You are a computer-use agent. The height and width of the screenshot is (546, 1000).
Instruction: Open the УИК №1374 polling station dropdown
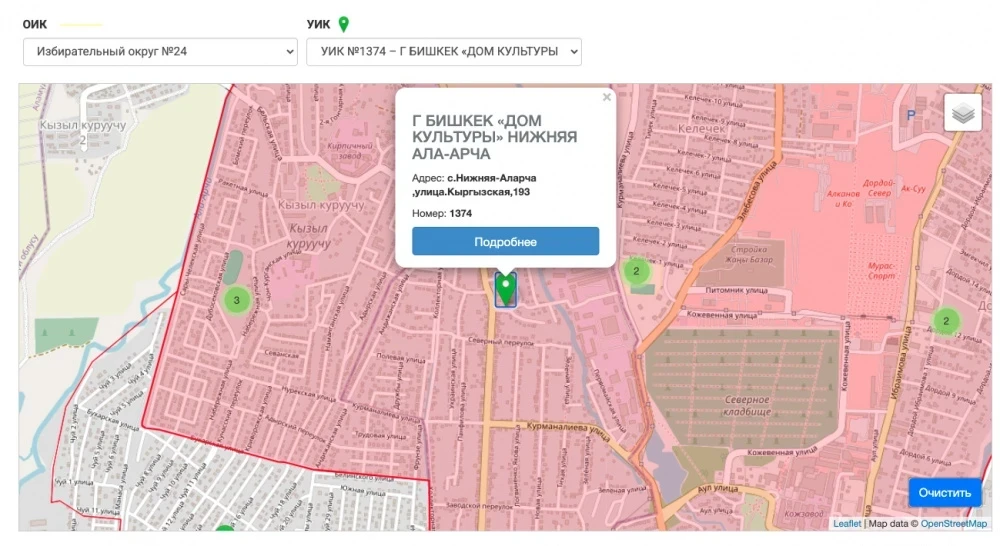[443, 51]
